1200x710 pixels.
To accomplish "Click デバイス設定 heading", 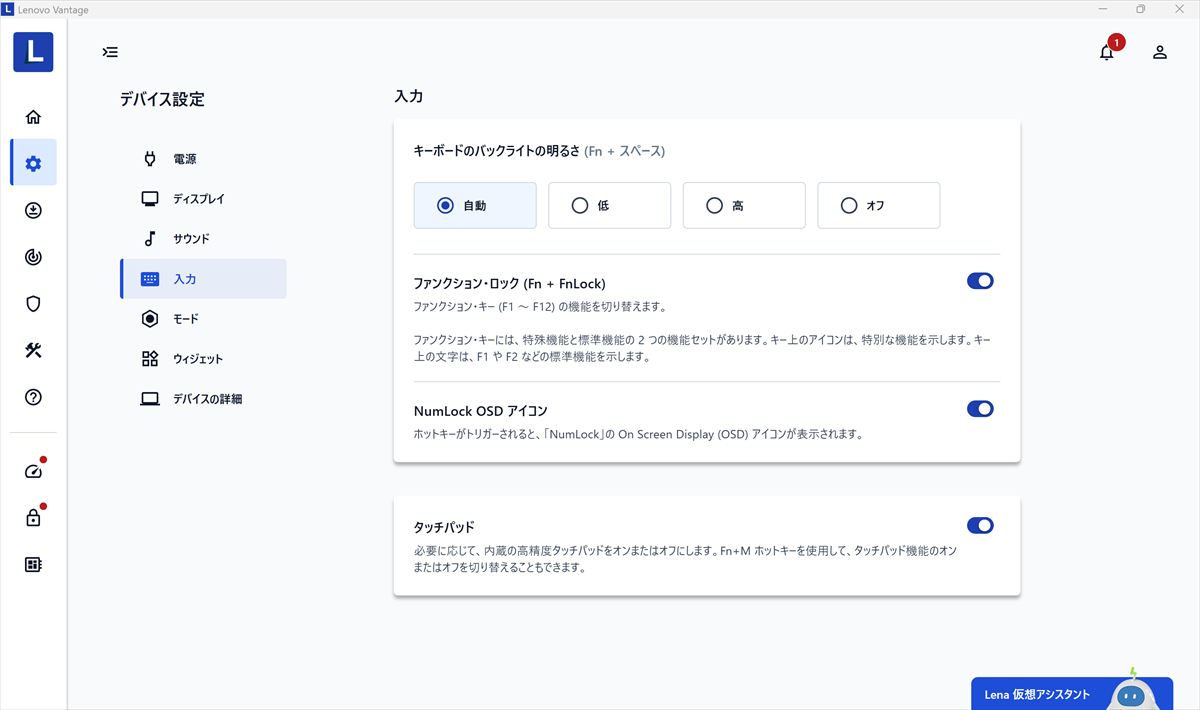I will 162,99.
